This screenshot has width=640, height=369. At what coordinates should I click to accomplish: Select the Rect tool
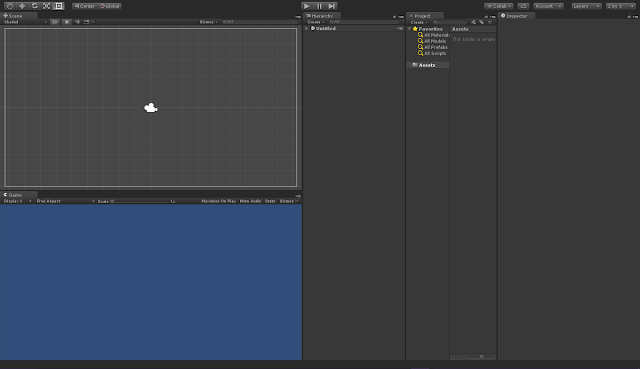pos(59,6)
